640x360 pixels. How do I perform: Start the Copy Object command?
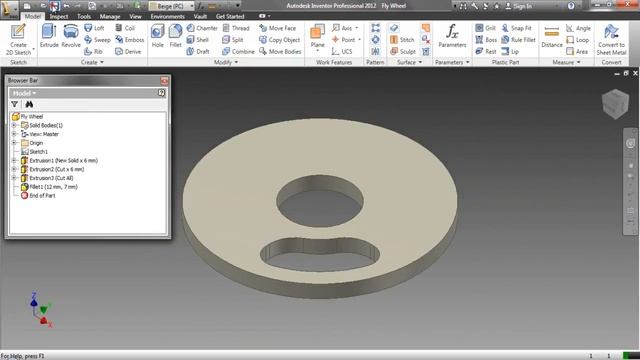280,40
